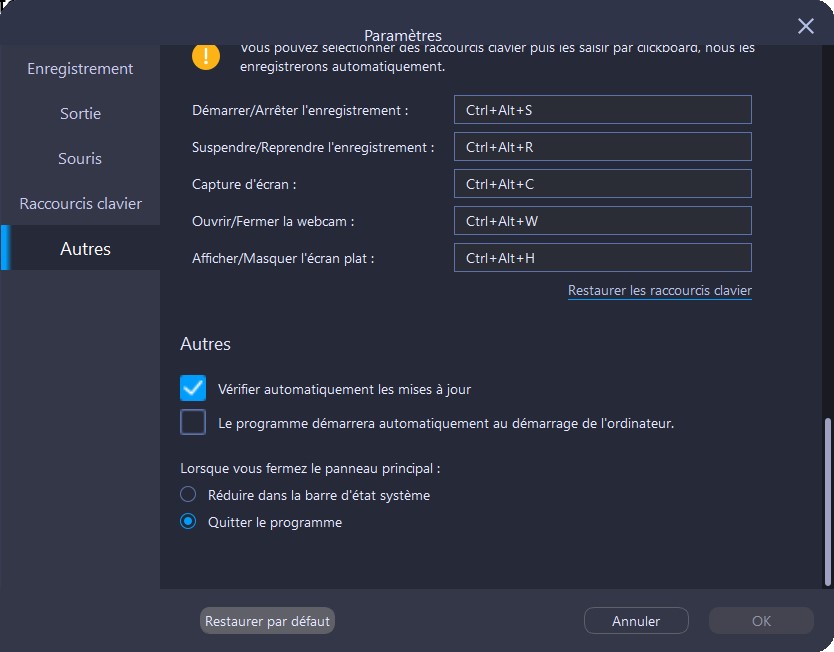Click Restaurer les raccourcis clavier link

pyautogui.click(x=659, y=291)
